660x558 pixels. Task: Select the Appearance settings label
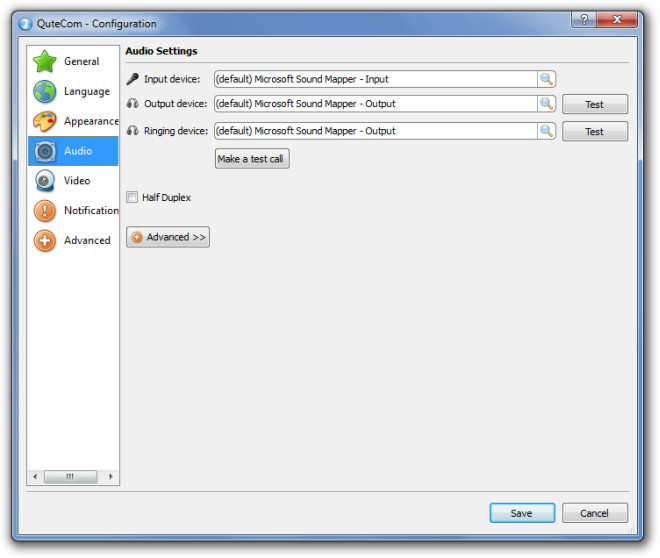click(x=91, y=122)
